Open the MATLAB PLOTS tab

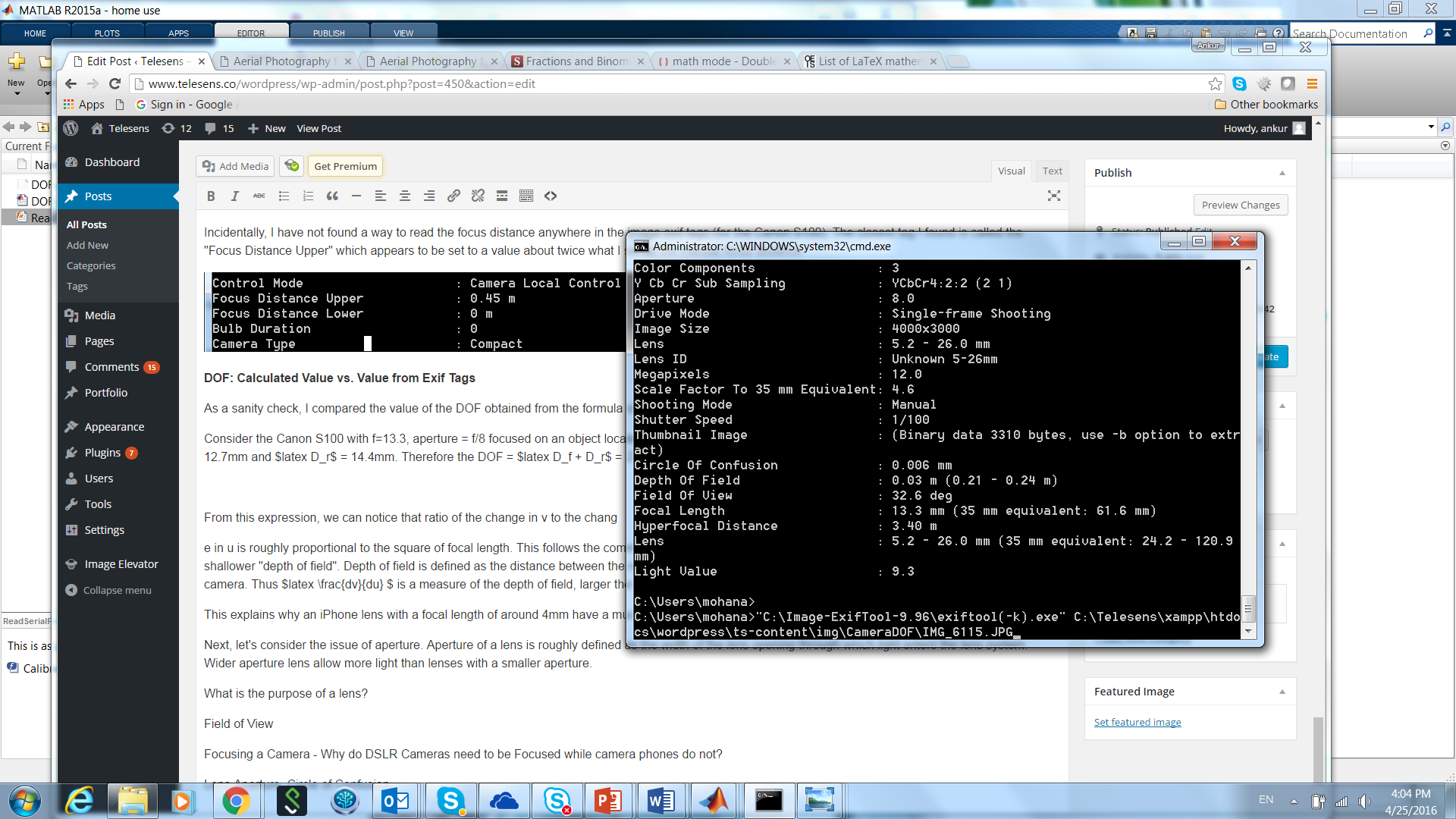[107, 33]
